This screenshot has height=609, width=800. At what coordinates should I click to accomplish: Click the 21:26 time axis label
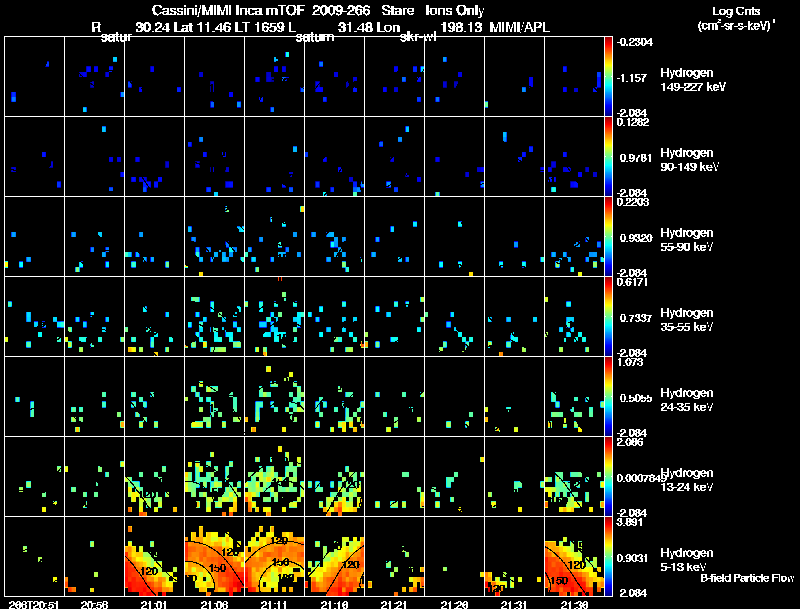454,605
